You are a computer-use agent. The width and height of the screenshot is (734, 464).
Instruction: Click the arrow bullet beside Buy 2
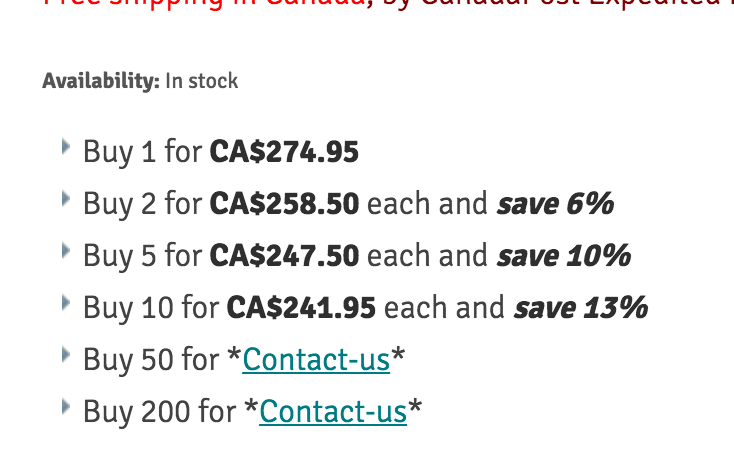click(66, 199)
